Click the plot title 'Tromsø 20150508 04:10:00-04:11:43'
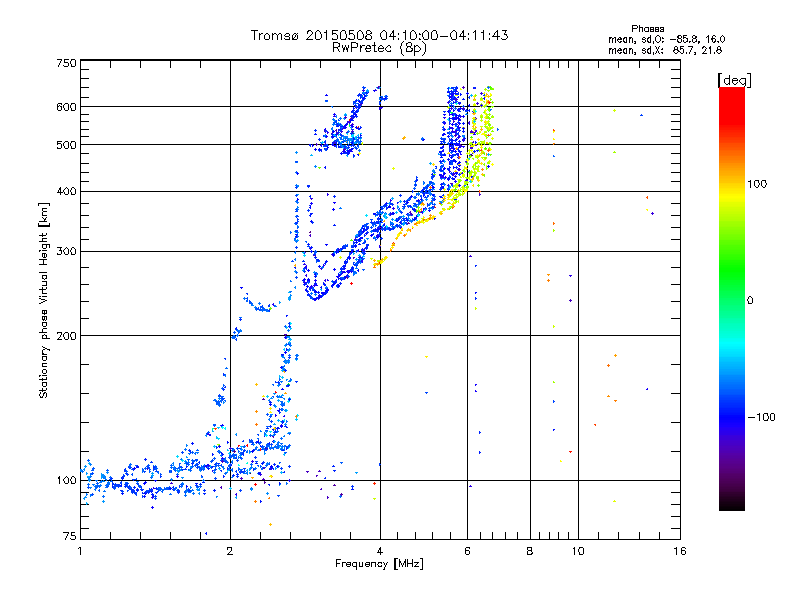Image resolution: width=800 pixels, height=600 pixels. (379, 35)
